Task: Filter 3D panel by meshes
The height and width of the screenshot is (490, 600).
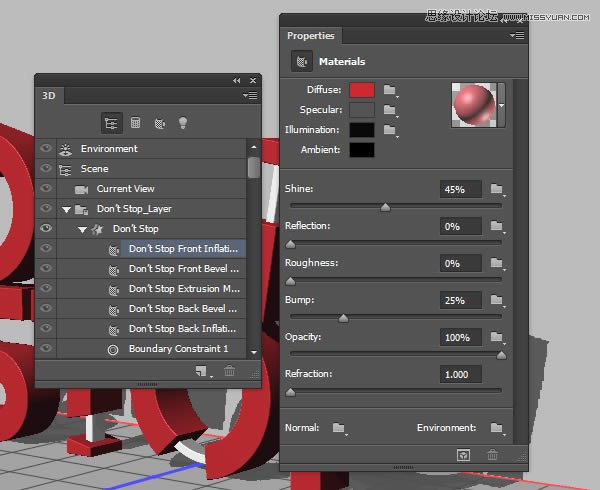Action: (135, 123)
